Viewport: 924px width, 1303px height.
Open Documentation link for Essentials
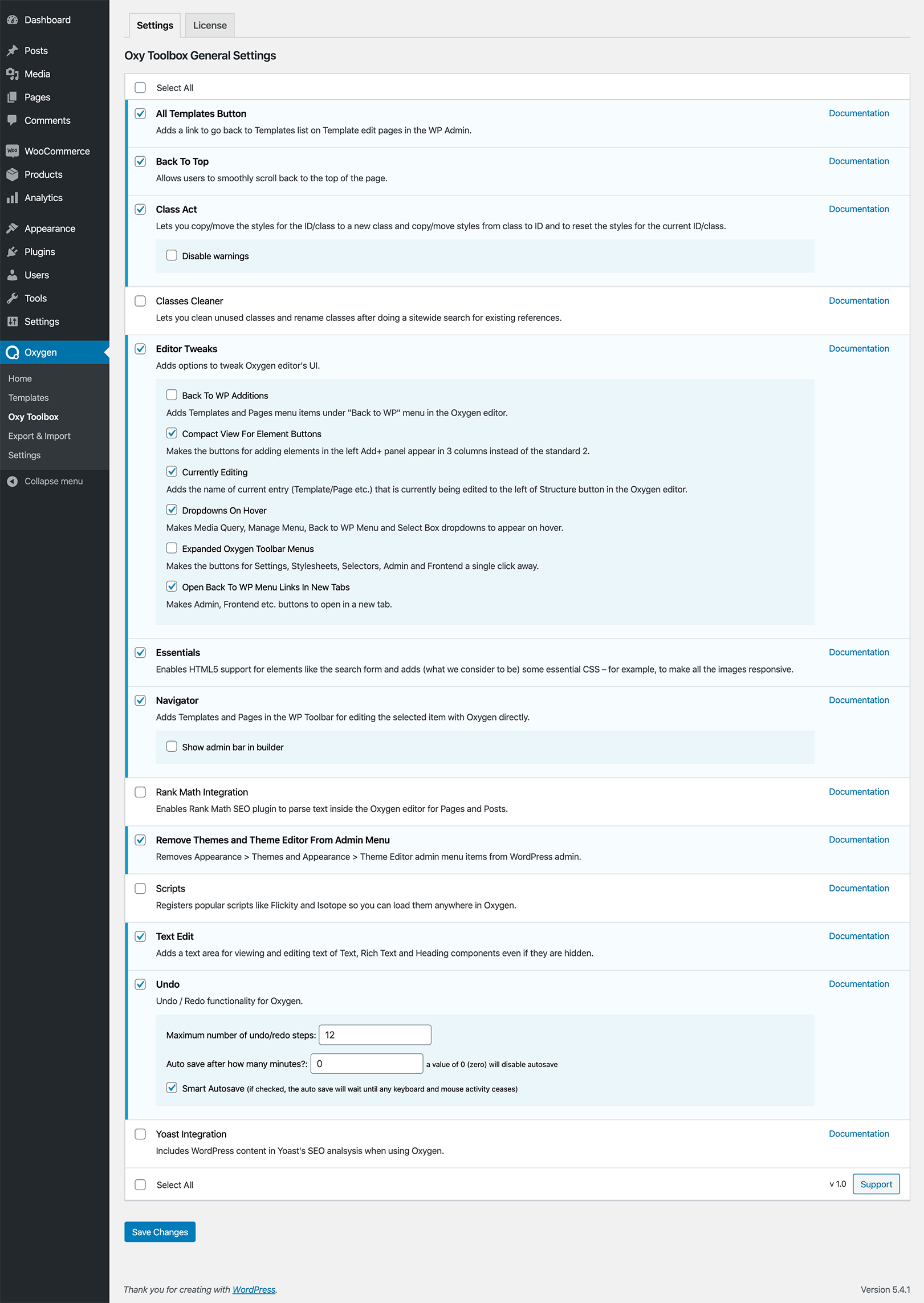pyautogui.click(x=859, y=653)
